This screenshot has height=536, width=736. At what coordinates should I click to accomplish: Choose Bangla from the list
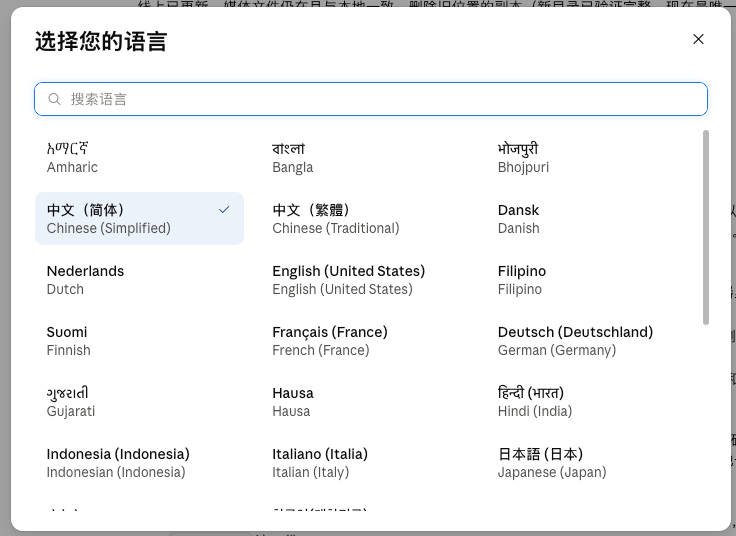click(x=365, y=158)
